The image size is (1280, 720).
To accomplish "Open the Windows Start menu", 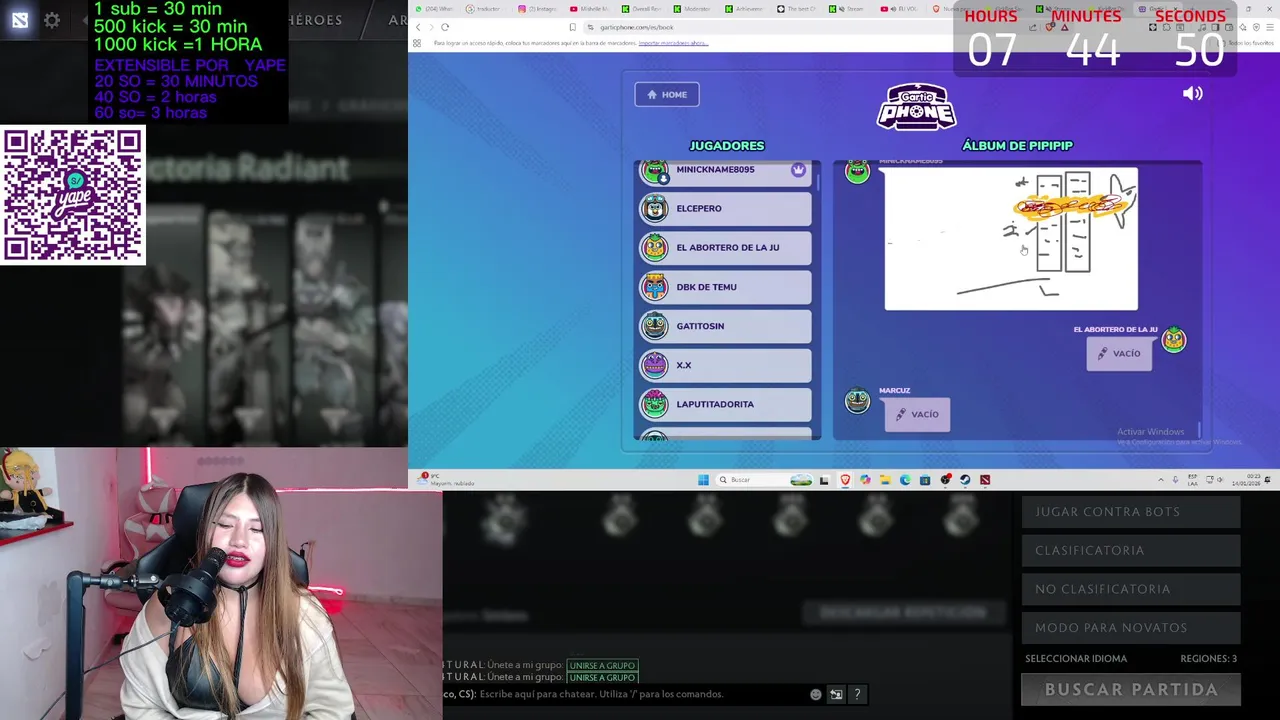I will [x=703, y=480].
